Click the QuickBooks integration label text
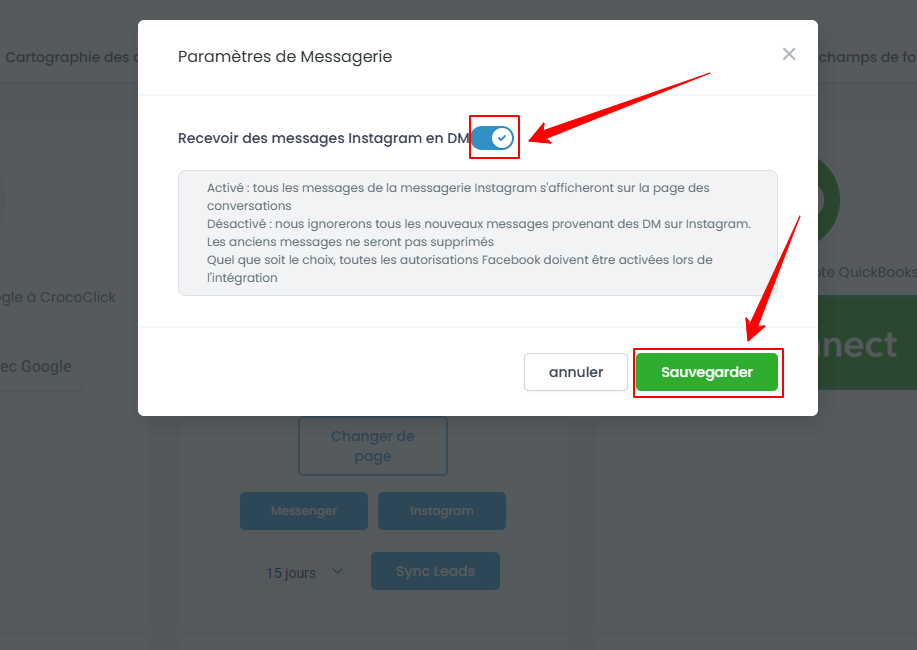 coord(867,272)
